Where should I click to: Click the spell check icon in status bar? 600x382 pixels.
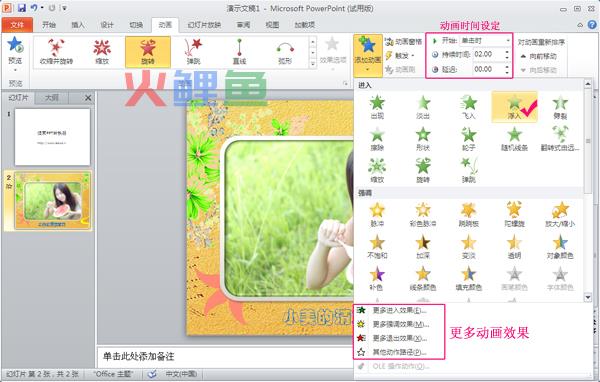(x=152, y=374)
